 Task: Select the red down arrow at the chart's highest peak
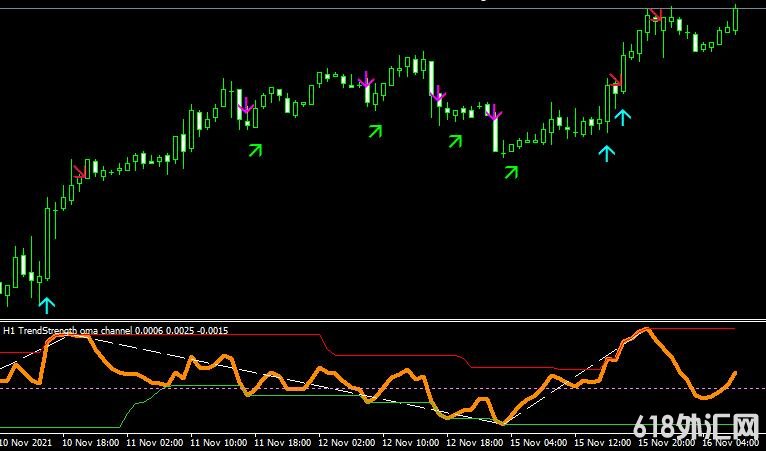656,15
